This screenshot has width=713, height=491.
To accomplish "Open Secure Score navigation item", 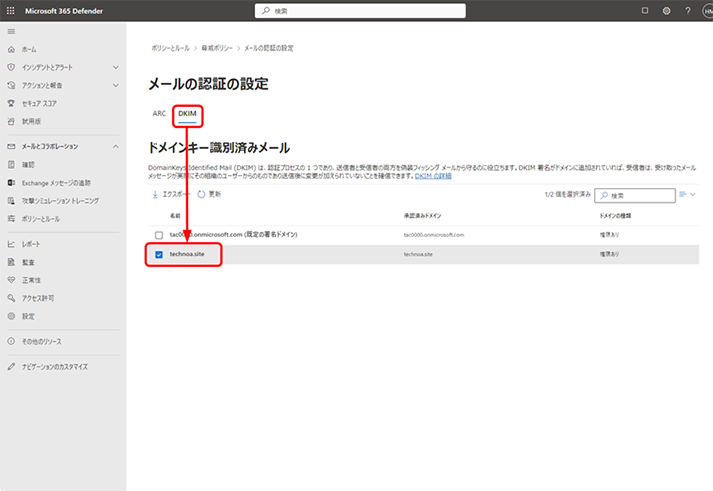I will [x=40, y=104].
